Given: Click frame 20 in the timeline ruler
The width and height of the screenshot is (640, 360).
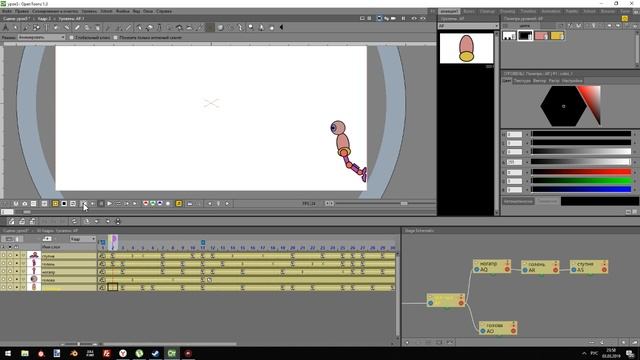Looking at the screenshot, I should [x=293, y=248].
